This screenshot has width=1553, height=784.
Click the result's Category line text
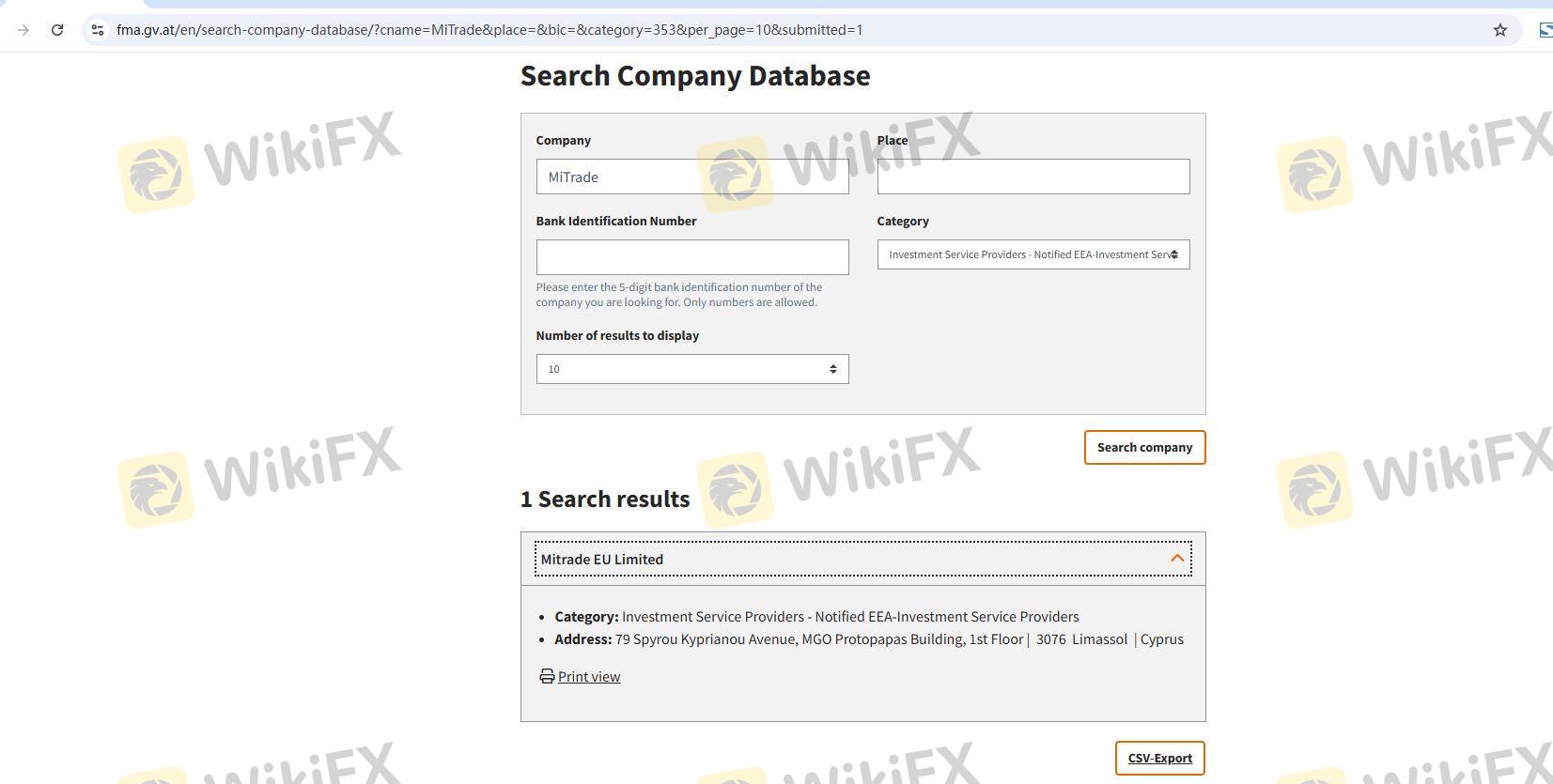click(816, 617)
